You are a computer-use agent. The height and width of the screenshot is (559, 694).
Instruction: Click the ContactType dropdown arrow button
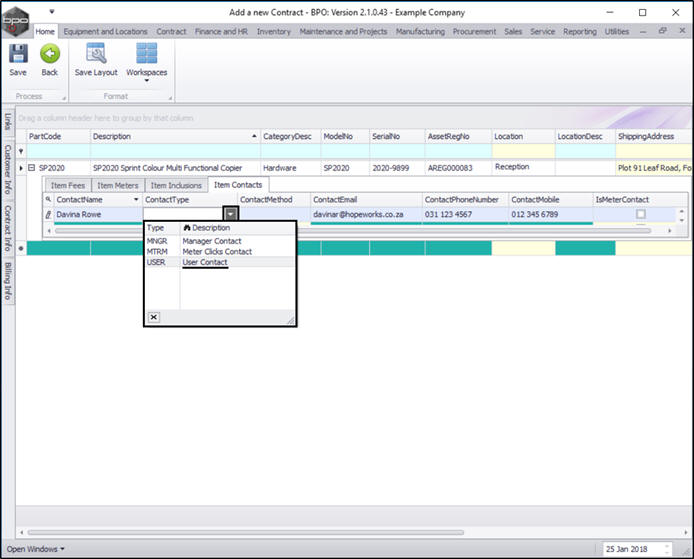coord(231,214)
